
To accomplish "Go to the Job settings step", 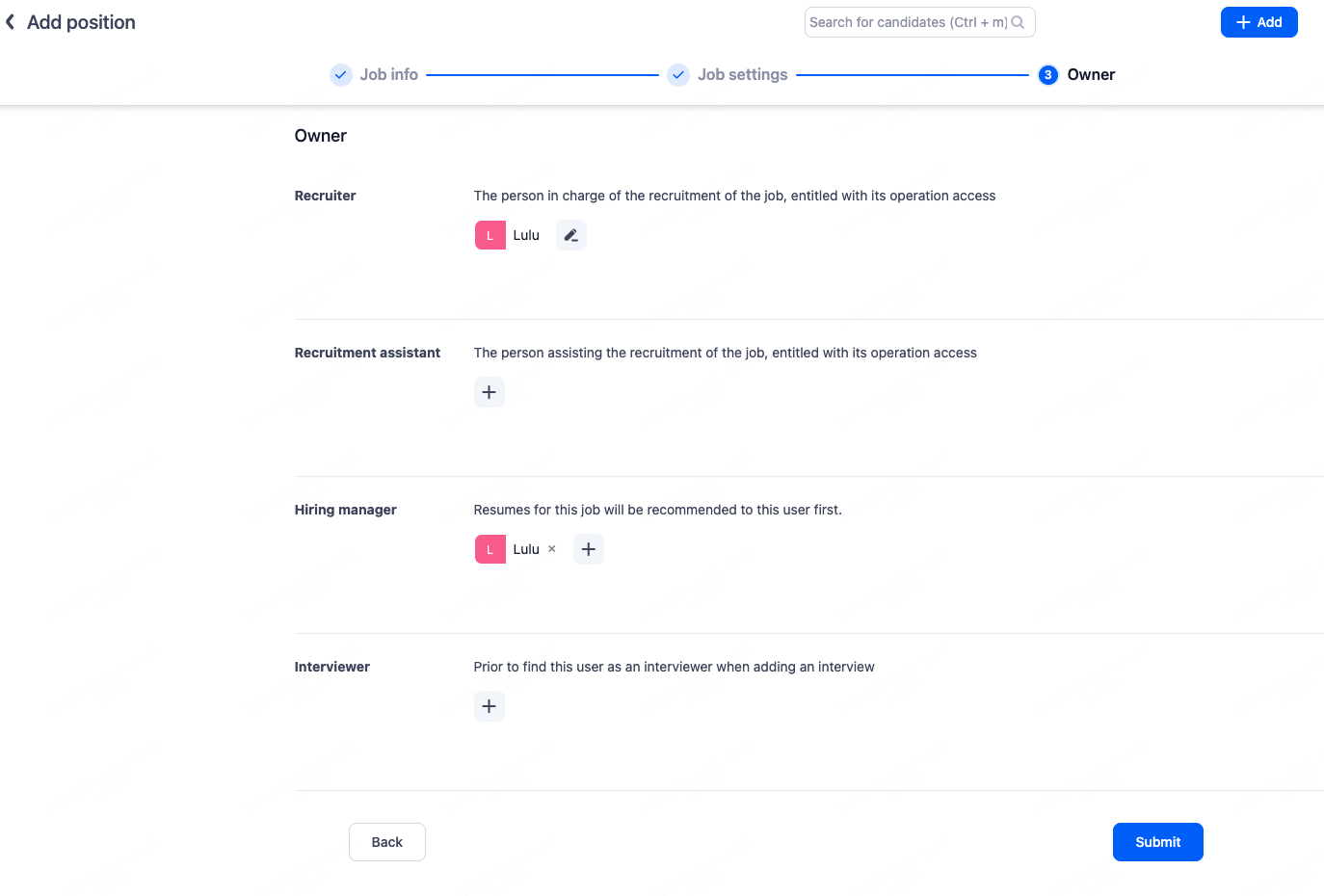I will [743, 75].
